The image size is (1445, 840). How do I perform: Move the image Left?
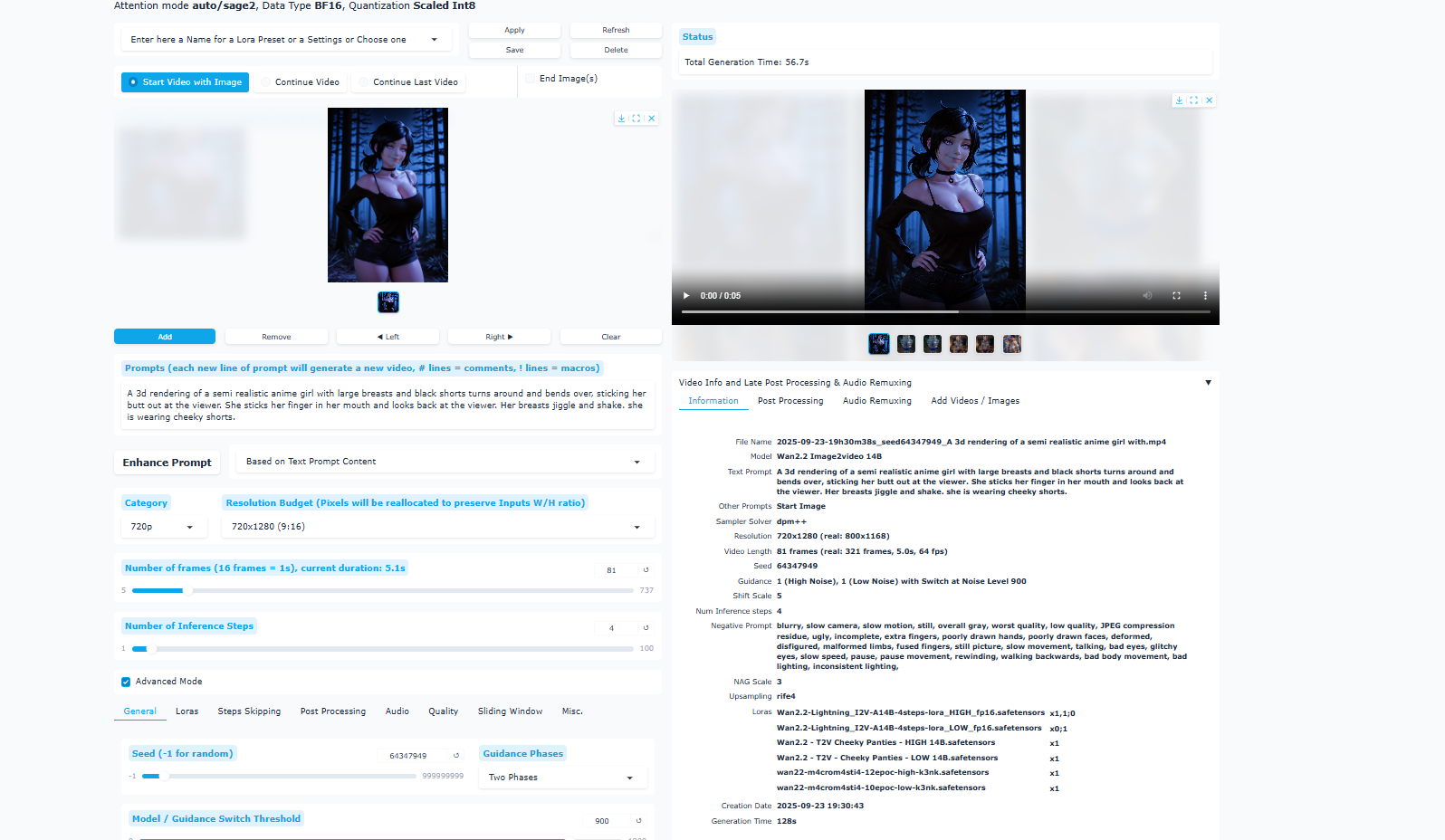[x=388, y=337]
